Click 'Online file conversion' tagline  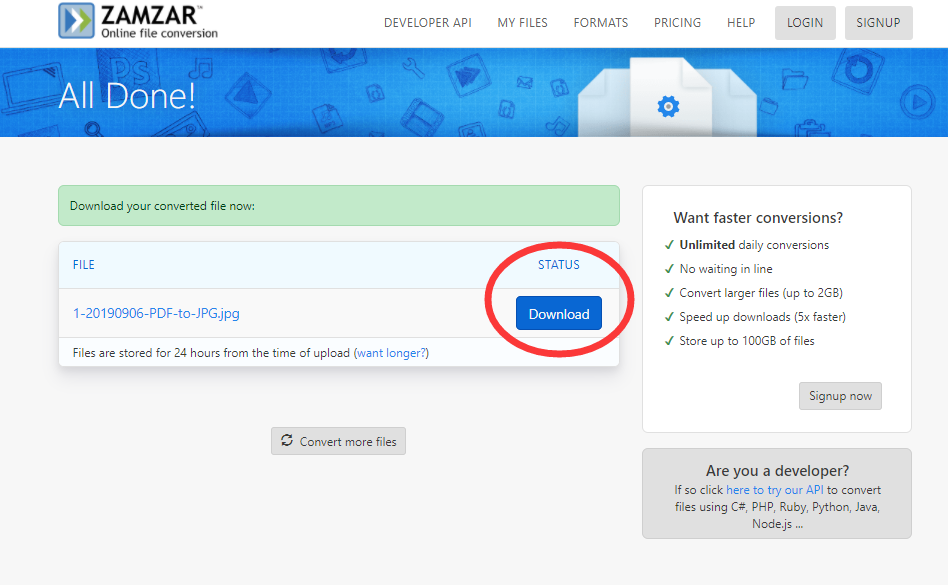160,33
